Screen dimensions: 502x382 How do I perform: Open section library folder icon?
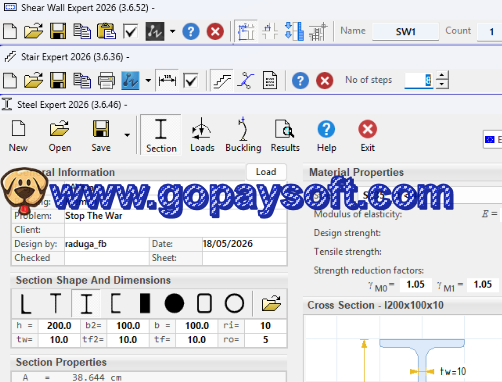271,303
